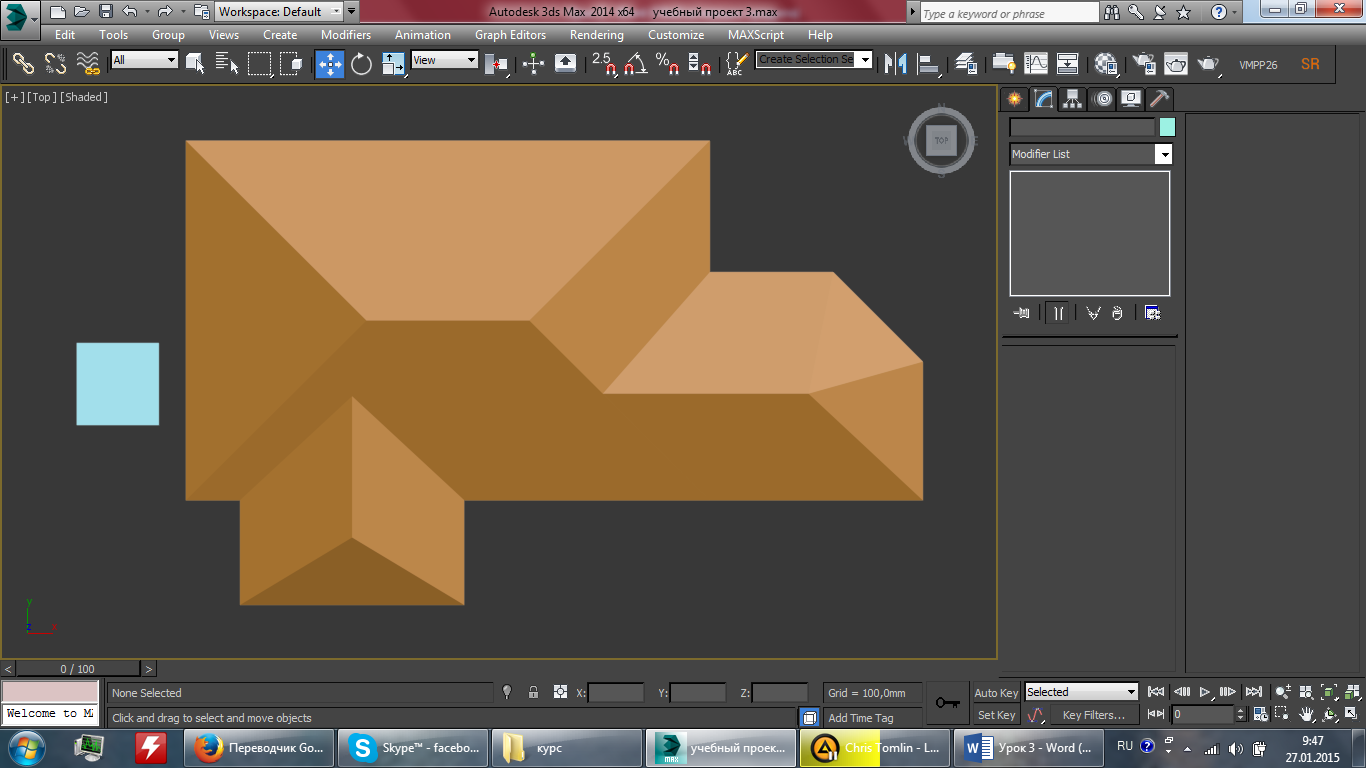Expand the Modifier List dropdown
1366x768 pixels.
(1090, 154)
